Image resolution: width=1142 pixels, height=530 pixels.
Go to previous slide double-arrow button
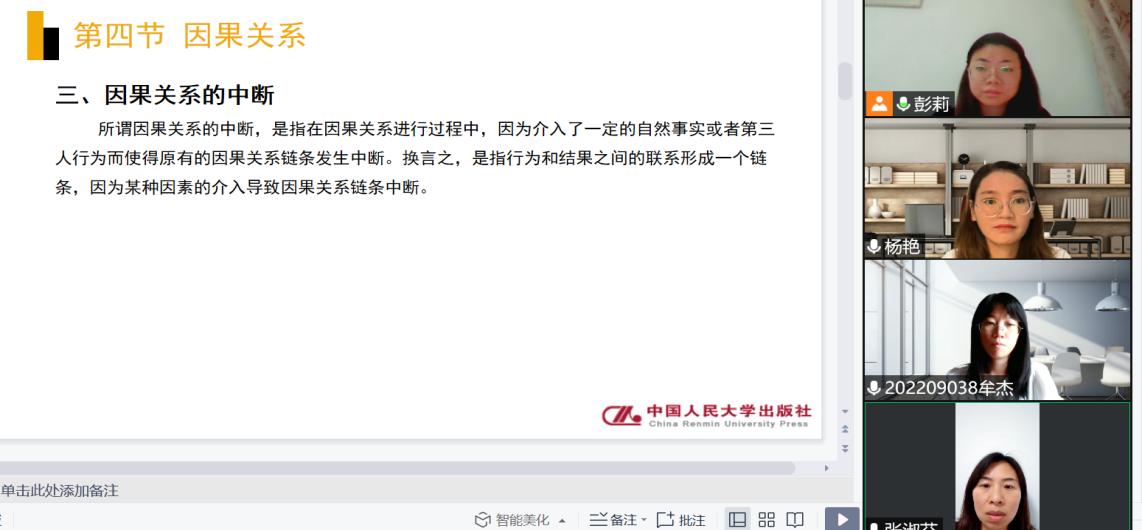tap(845, 430)
